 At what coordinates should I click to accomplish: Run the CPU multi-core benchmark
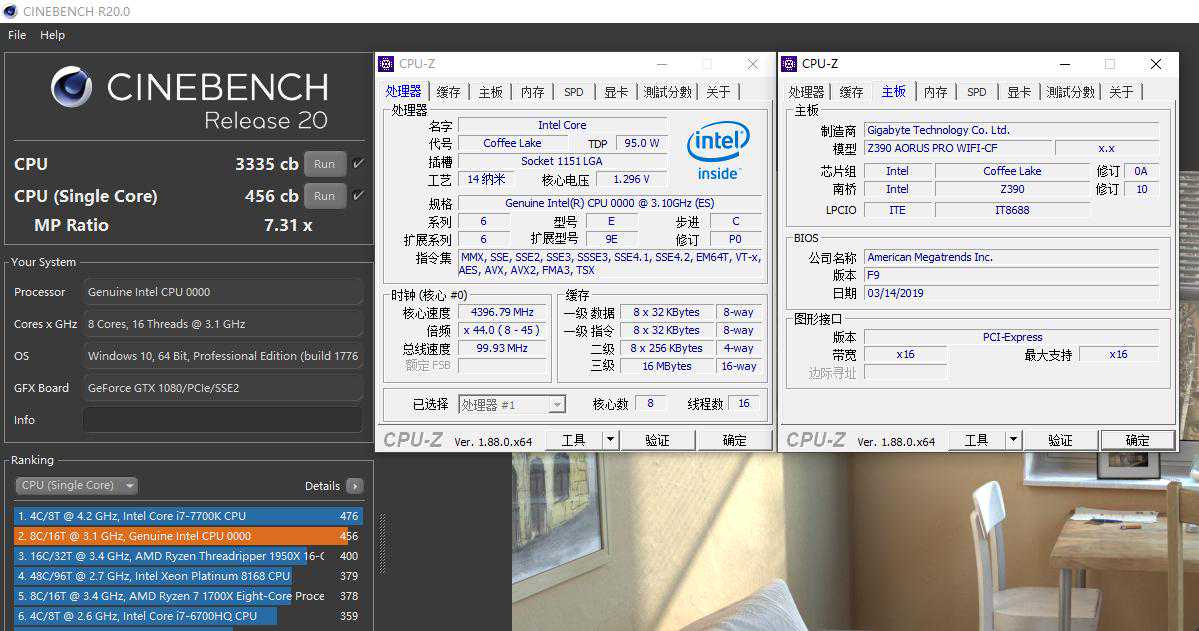tap(324, 164)
